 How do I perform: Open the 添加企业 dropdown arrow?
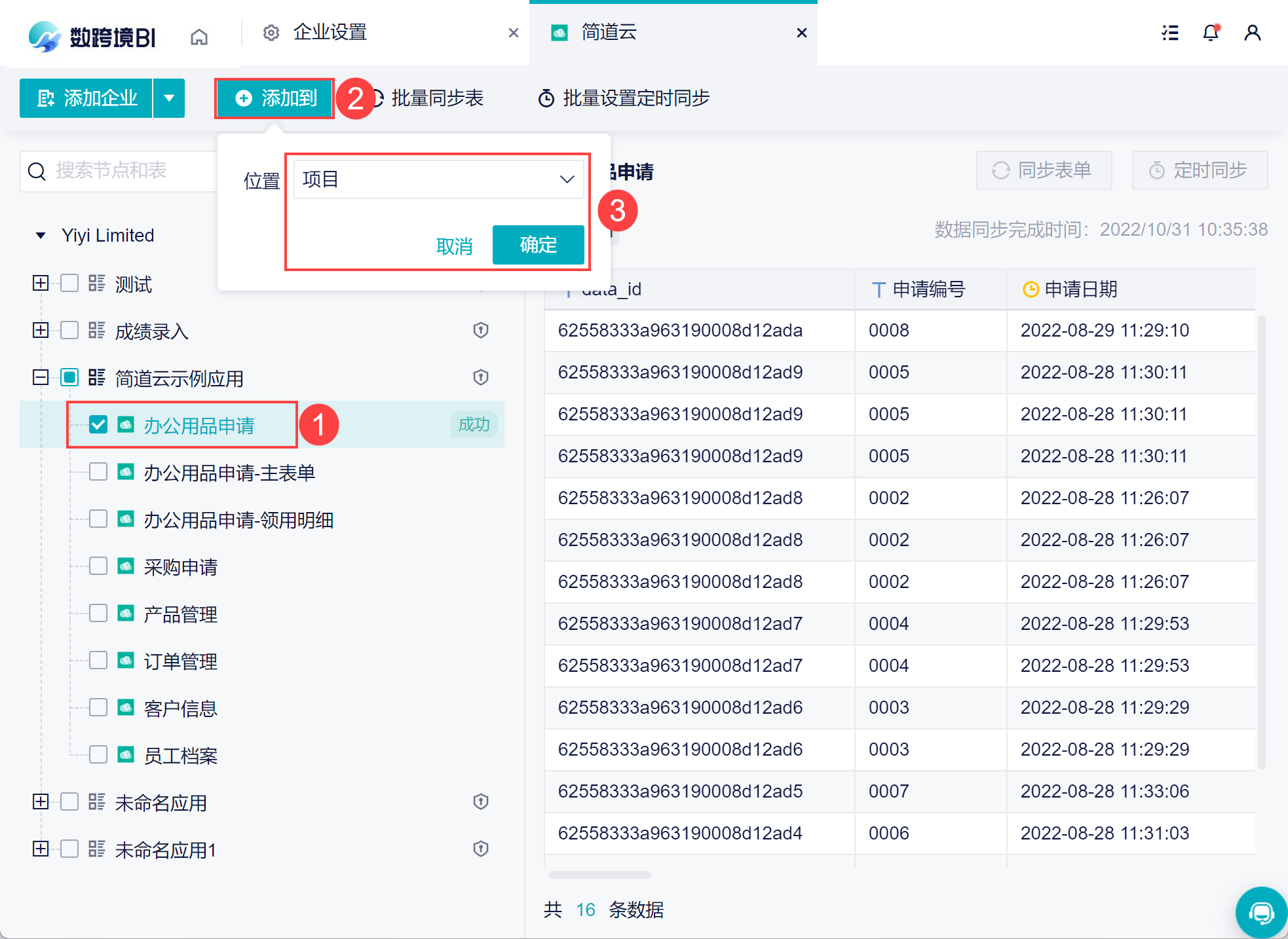[x=169, y=98]
